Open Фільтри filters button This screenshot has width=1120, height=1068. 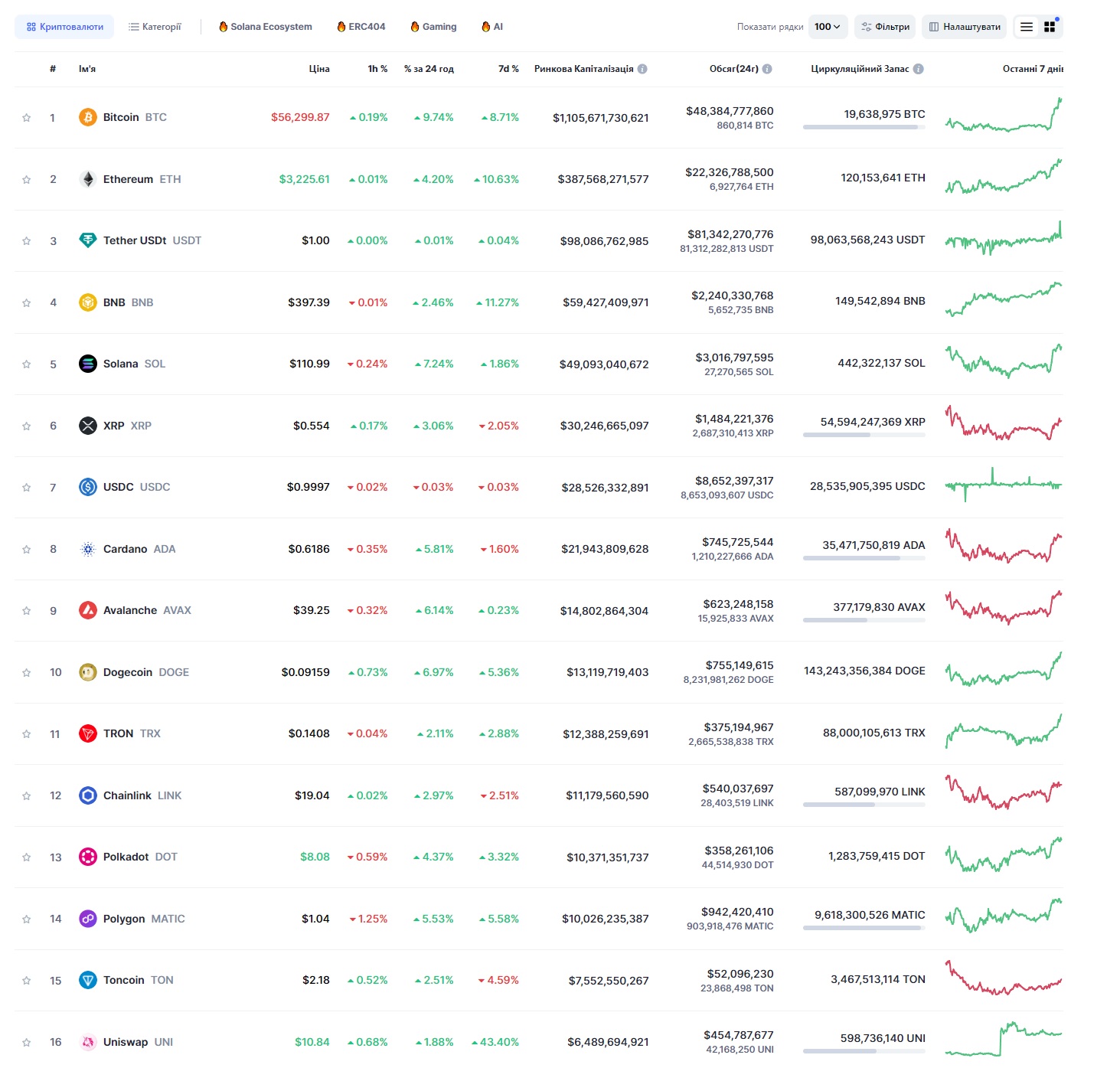click(x=885, y=27)
